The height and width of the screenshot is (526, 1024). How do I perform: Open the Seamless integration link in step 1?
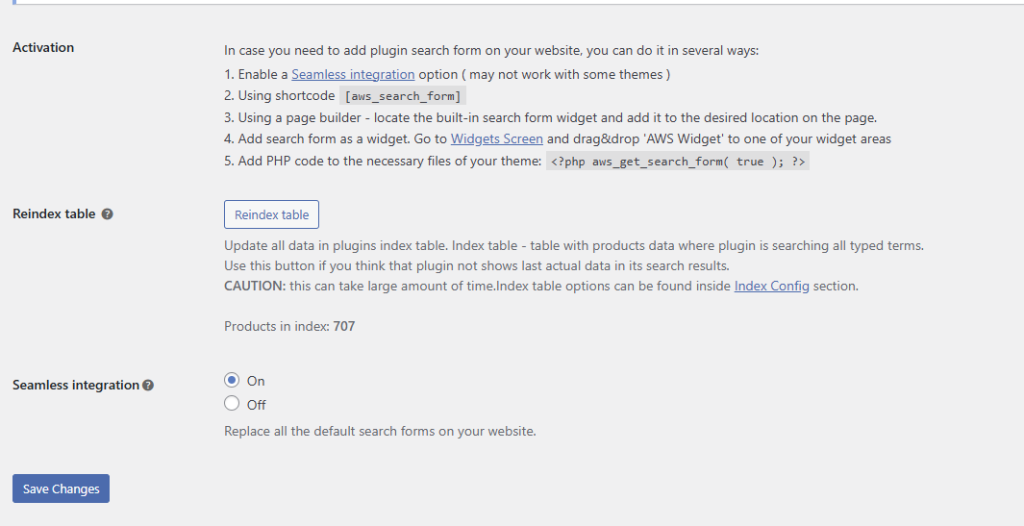353,74
